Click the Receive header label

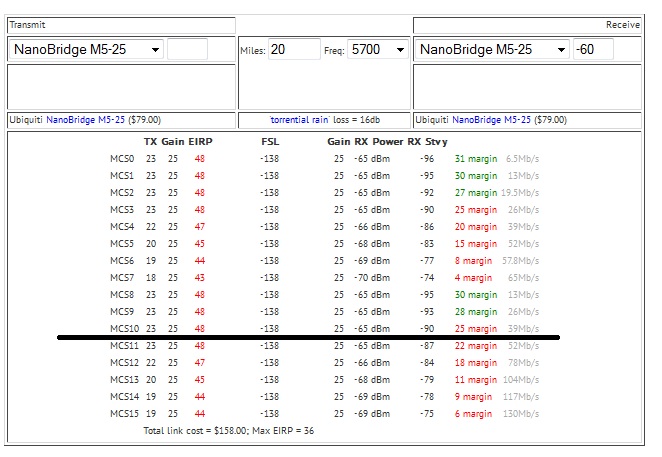[623, 25]
